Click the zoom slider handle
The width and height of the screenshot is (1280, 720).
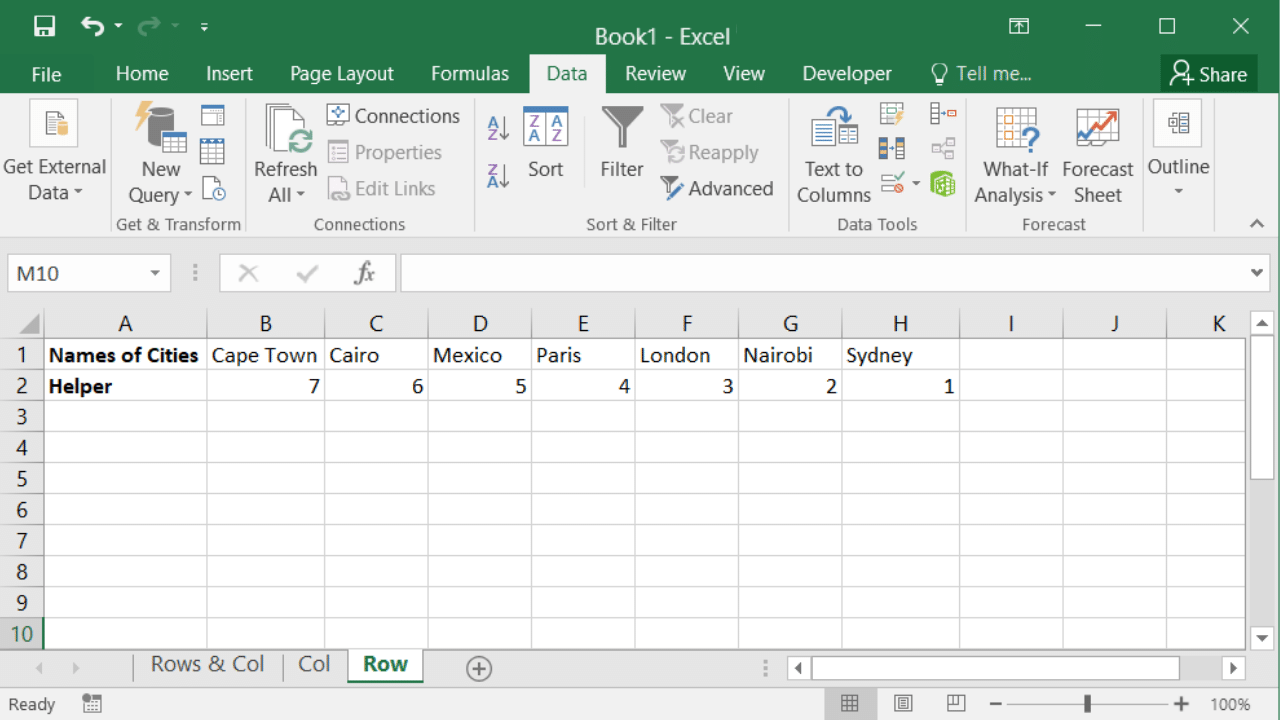[1087, 704]
